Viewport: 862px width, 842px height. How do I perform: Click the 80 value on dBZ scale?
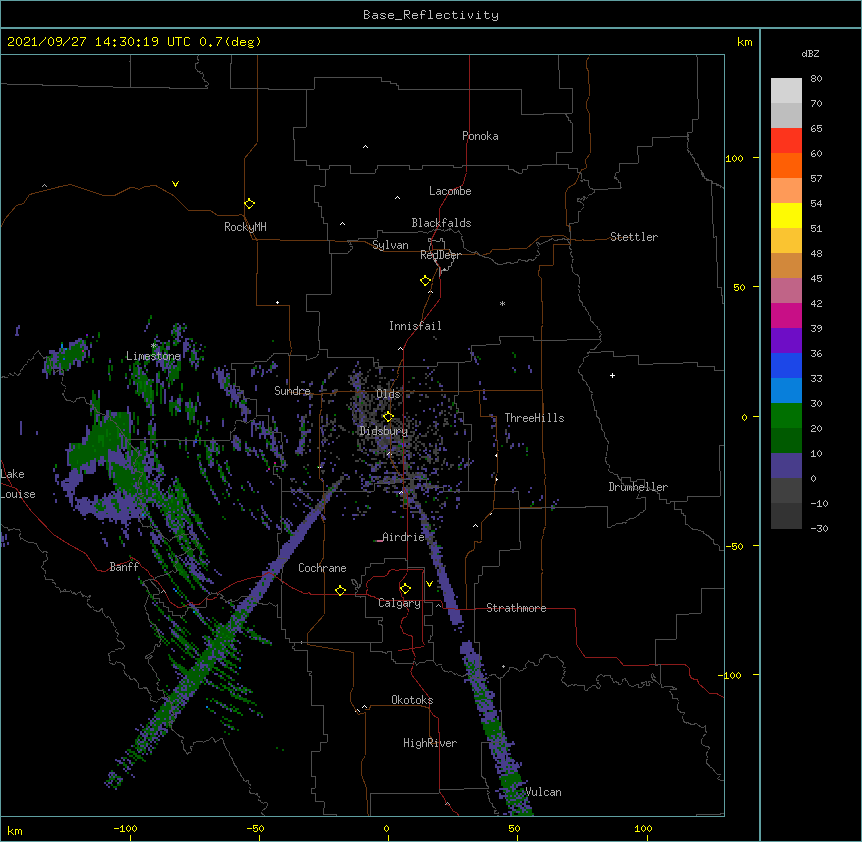[816, 79]
